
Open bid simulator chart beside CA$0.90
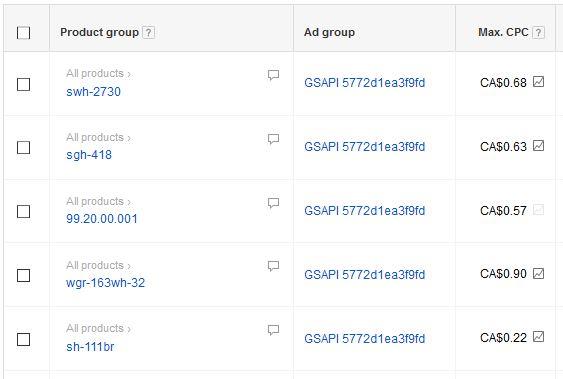click(538, 273)
